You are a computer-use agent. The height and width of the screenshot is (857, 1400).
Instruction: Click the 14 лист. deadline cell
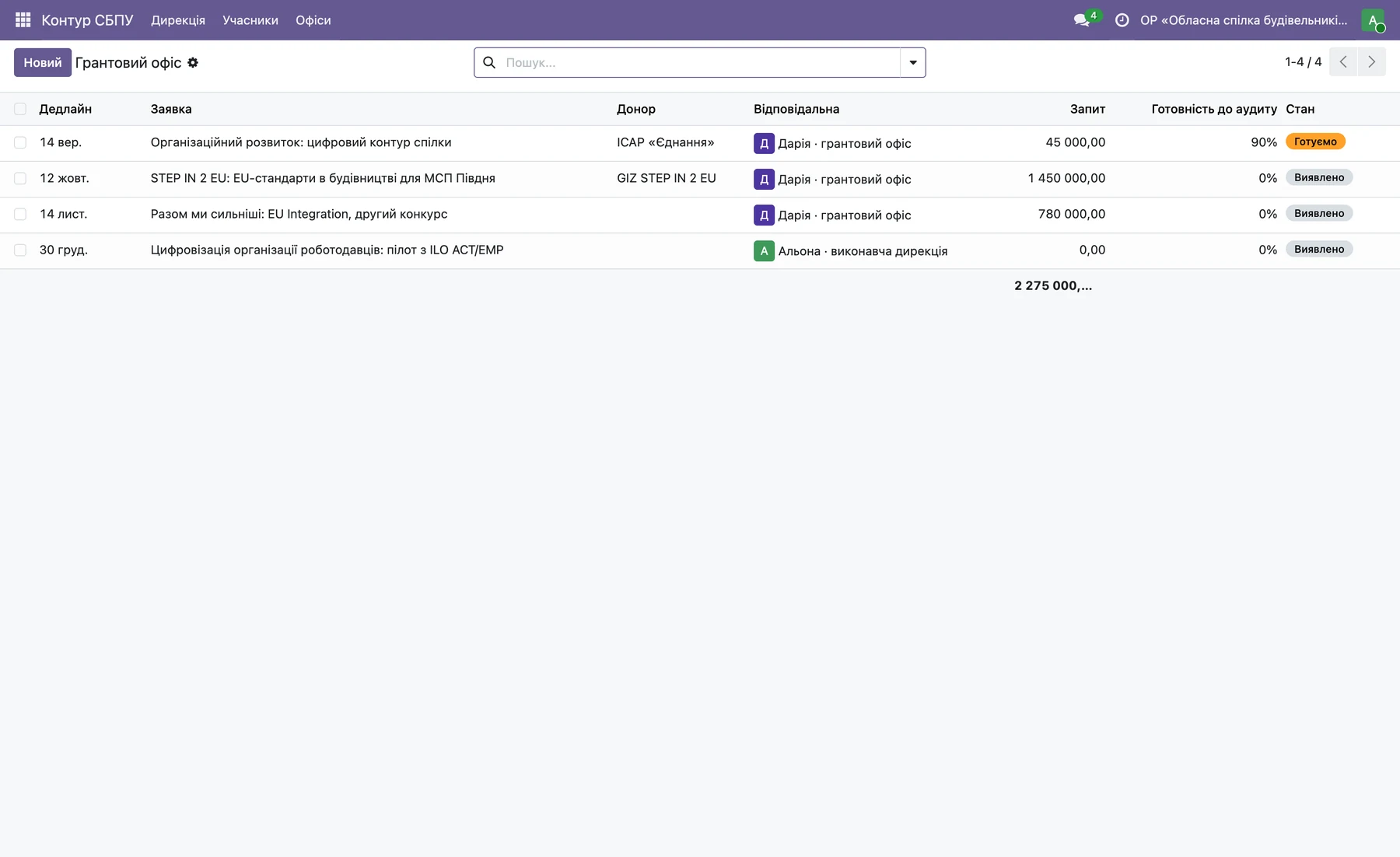pos(64,214)
